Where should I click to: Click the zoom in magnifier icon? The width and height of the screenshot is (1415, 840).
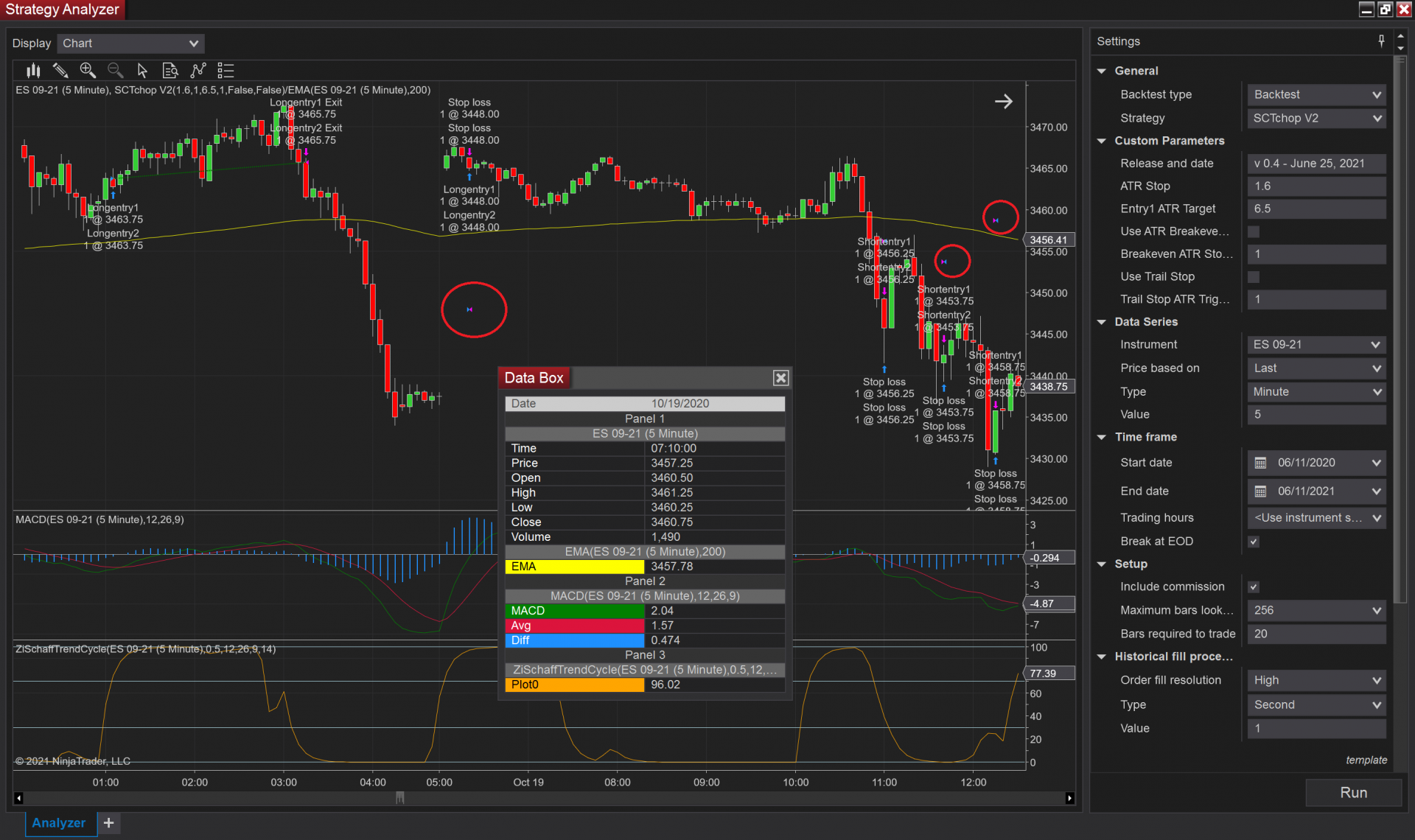[88, 71]
